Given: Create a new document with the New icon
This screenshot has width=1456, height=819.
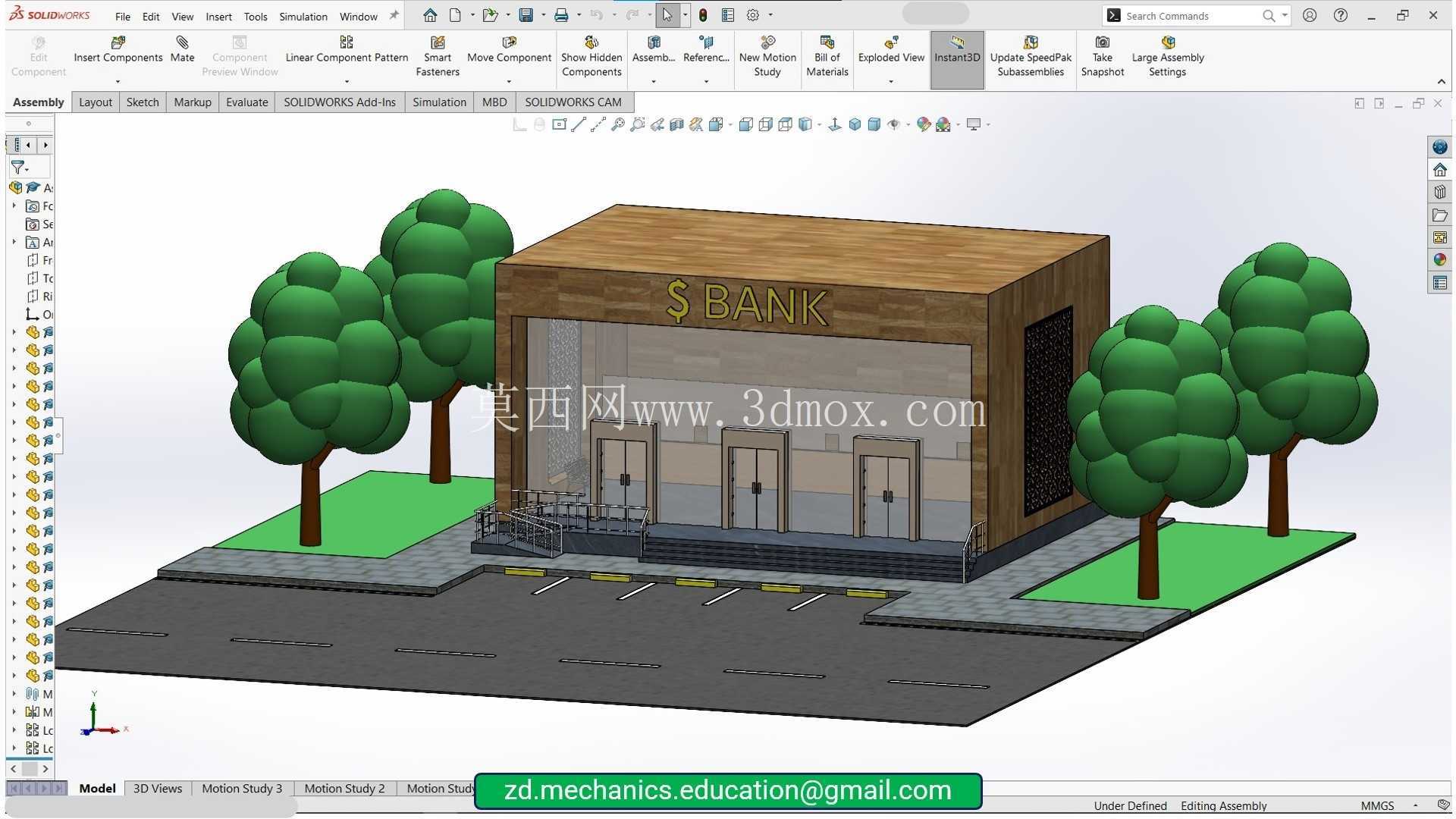Looking at the screenshot, I should click(455, 15).
